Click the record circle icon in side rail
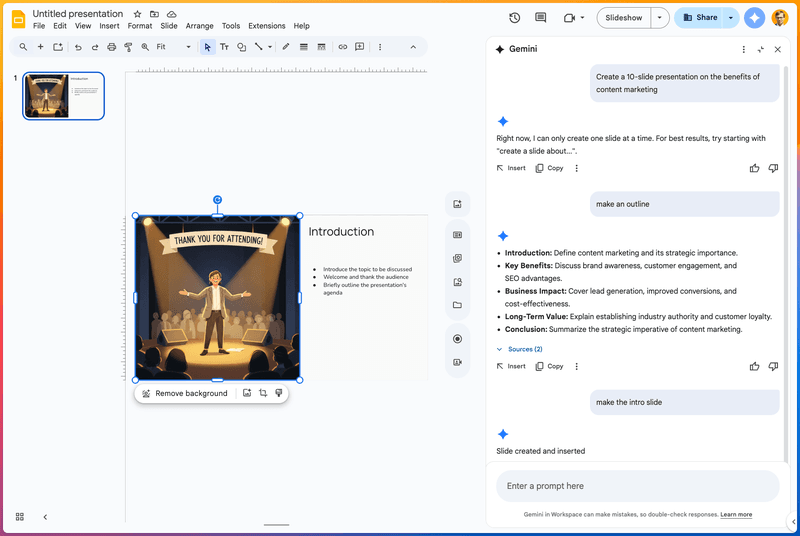800x536 pixels. [x=457, y=339]
